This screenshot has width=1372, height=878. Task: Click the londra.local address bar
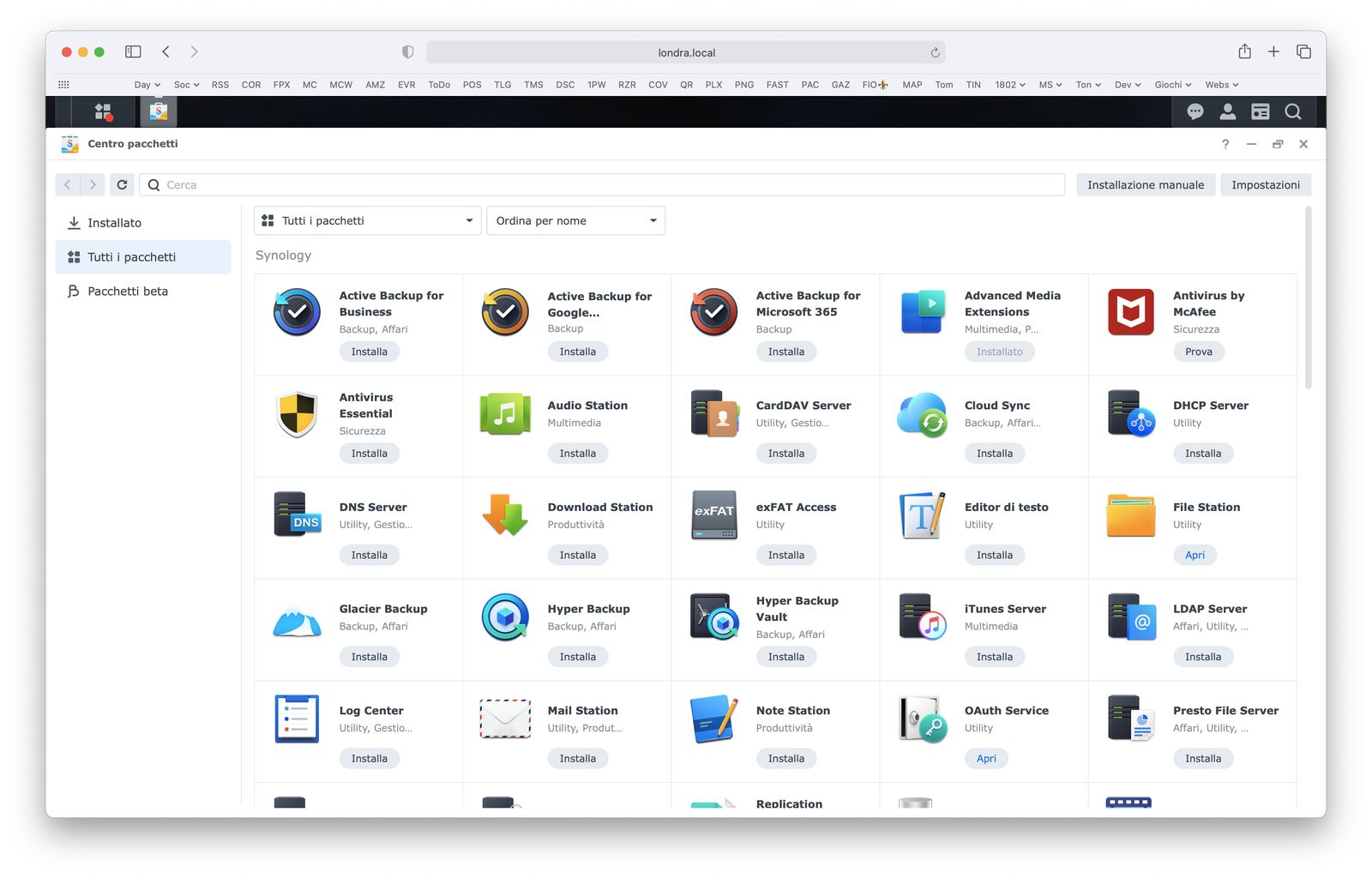[686, 52]
